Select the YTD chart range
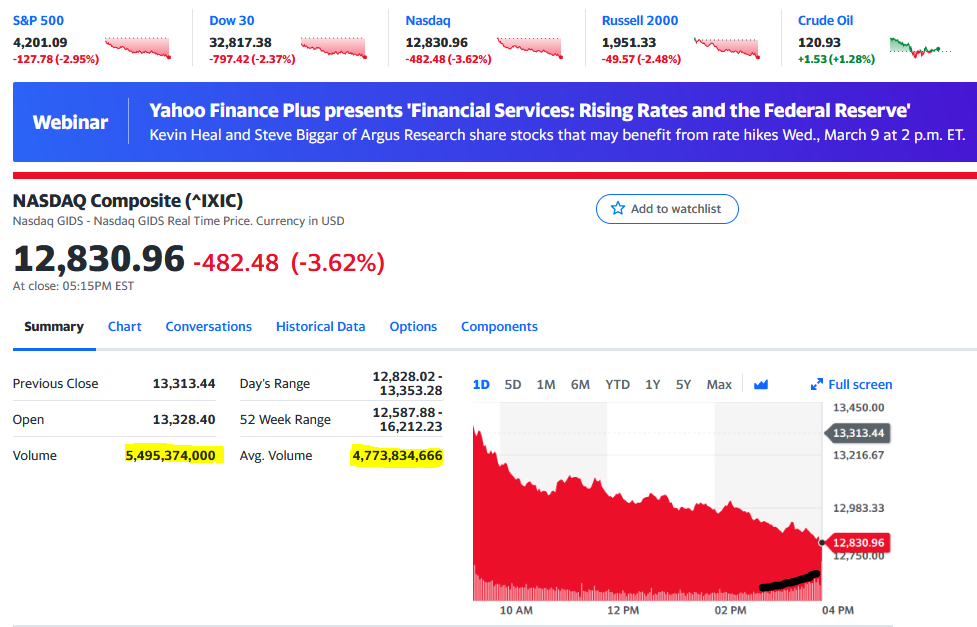 [x=617, y=385]
